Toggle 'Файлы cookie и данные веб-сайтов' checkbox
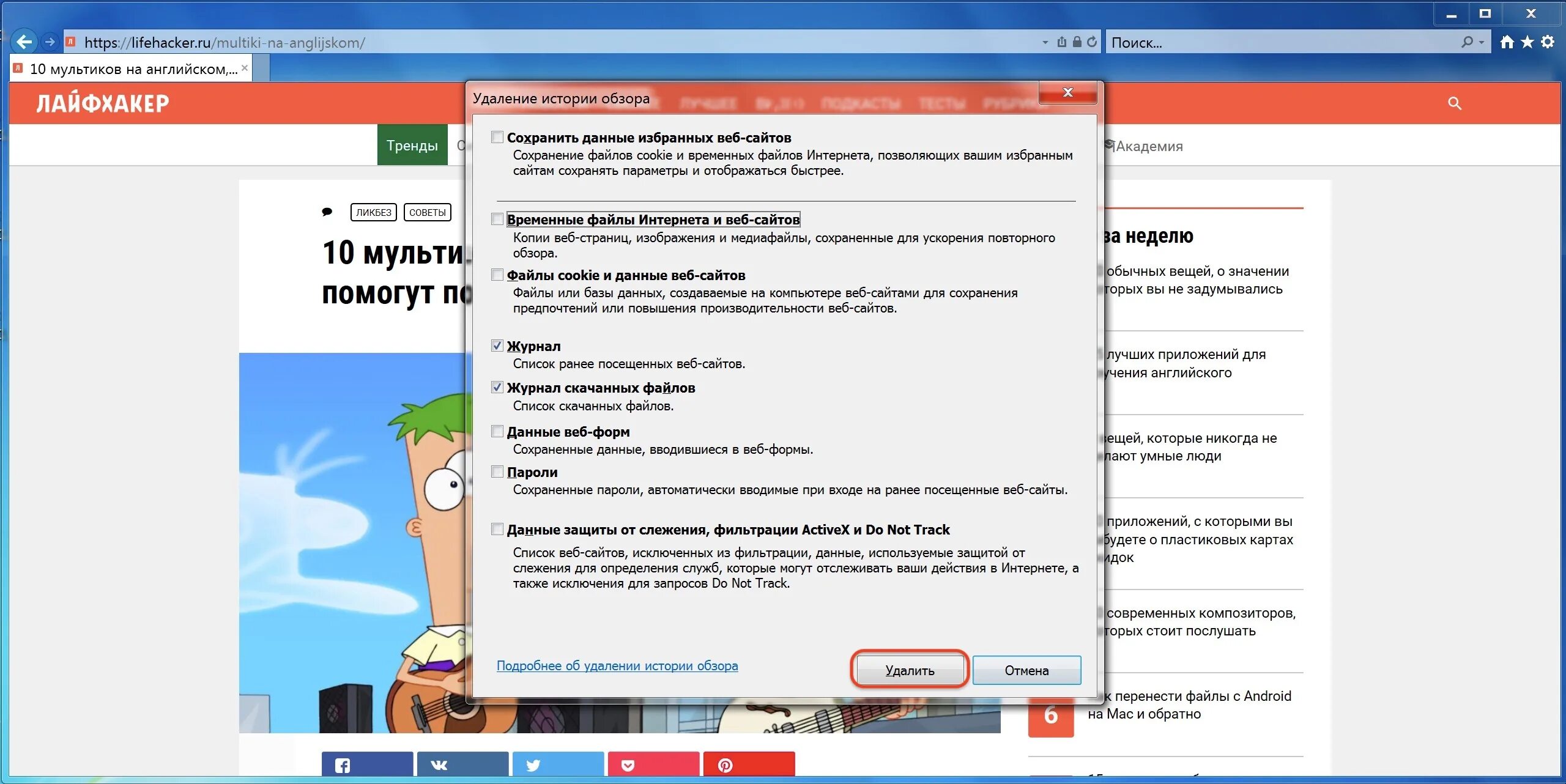The height and width of the screenshot is (784, 1566). click(x=497, y=275)
